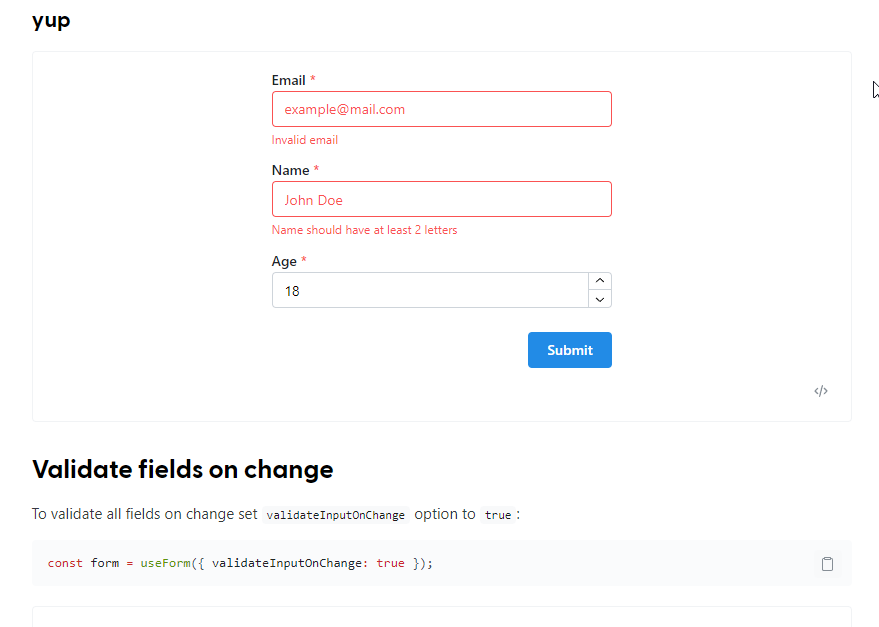Click the clipboard icon beside the code block
The image size is (879, 627).
click(827, 563)
